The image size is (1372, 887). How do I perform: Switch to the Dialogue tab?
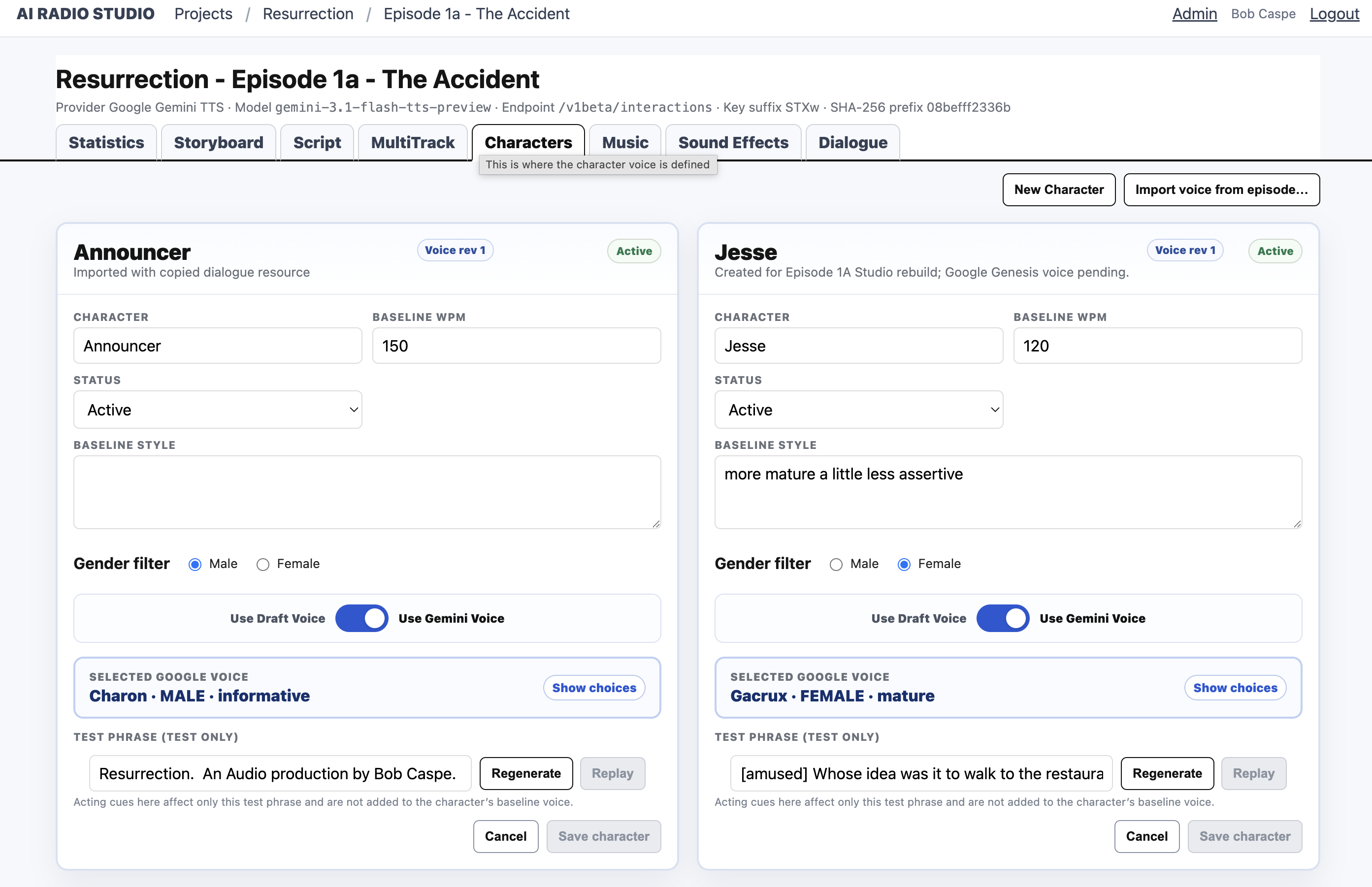pos(853,142)
